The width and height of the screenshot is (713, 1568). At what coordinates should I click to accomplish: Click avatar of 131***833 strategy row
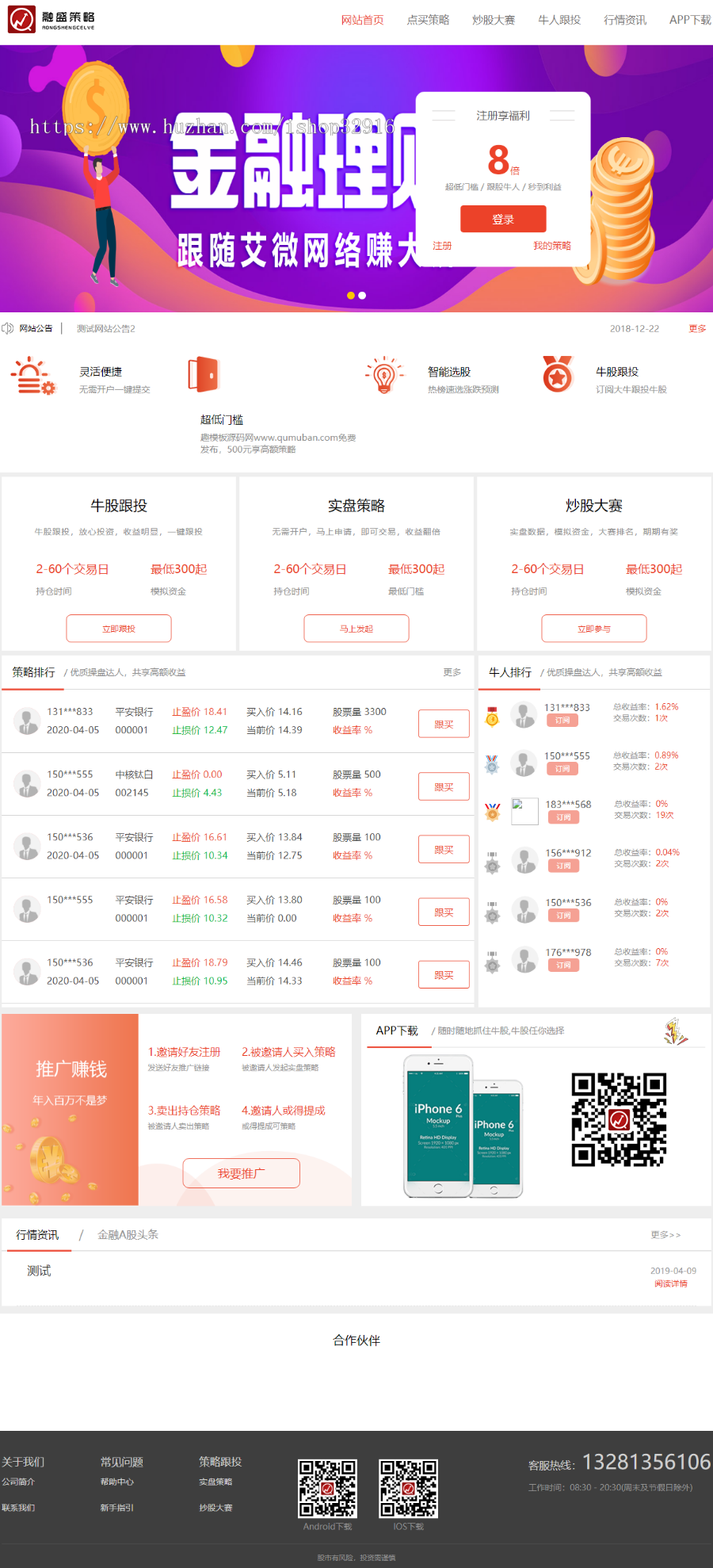pyautogui.click(x=28, y=721)
